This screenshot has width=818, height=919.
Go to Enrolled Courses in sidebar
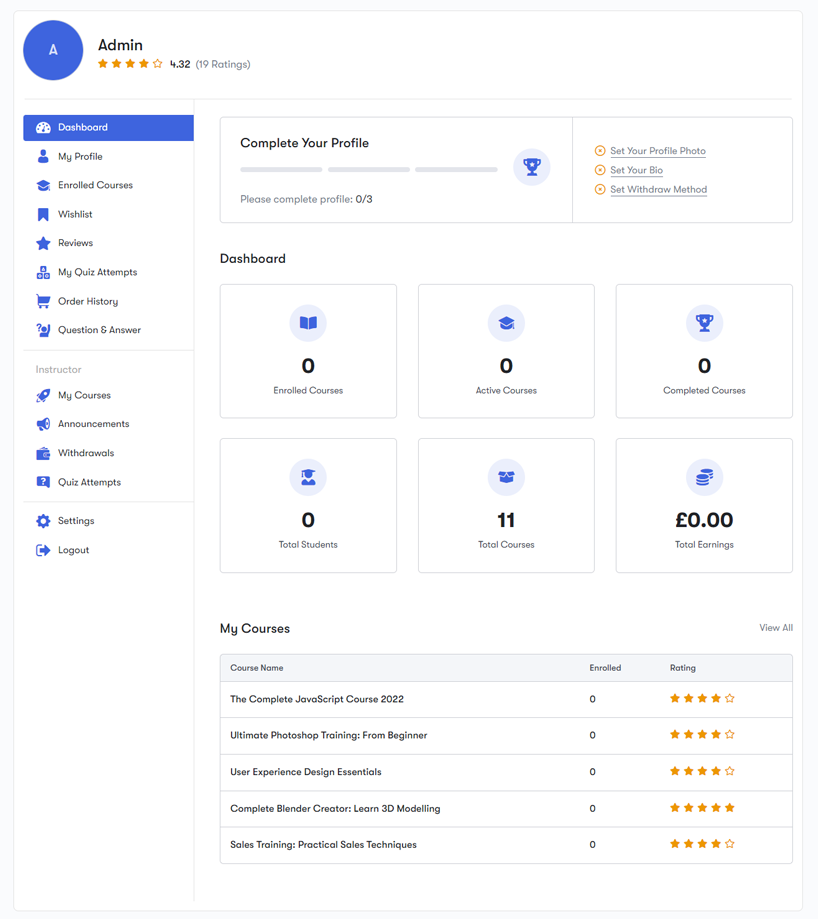(95, 186)
